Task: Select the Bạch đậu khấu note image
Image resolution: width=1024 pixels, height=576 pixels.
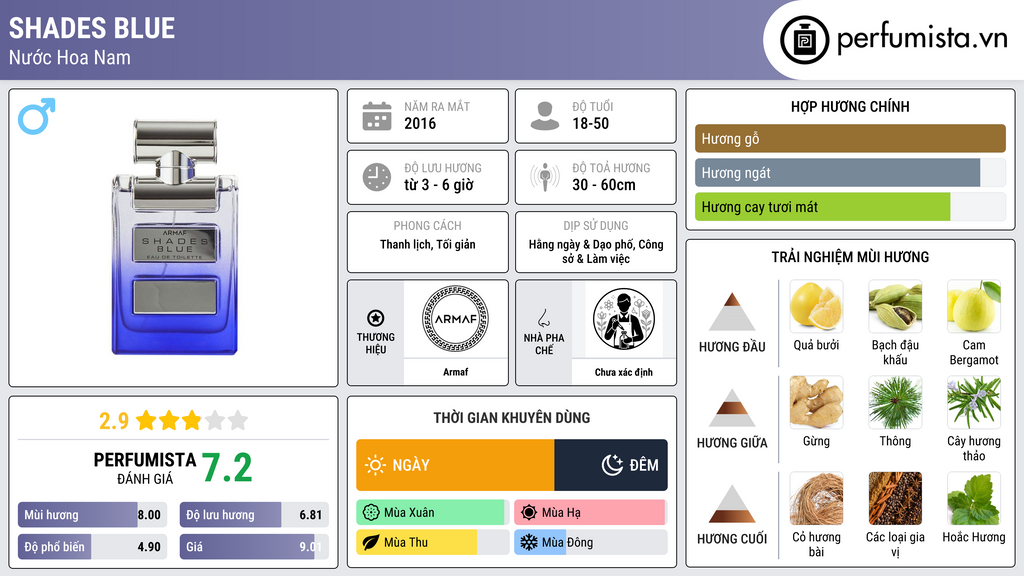Action: 895,306
